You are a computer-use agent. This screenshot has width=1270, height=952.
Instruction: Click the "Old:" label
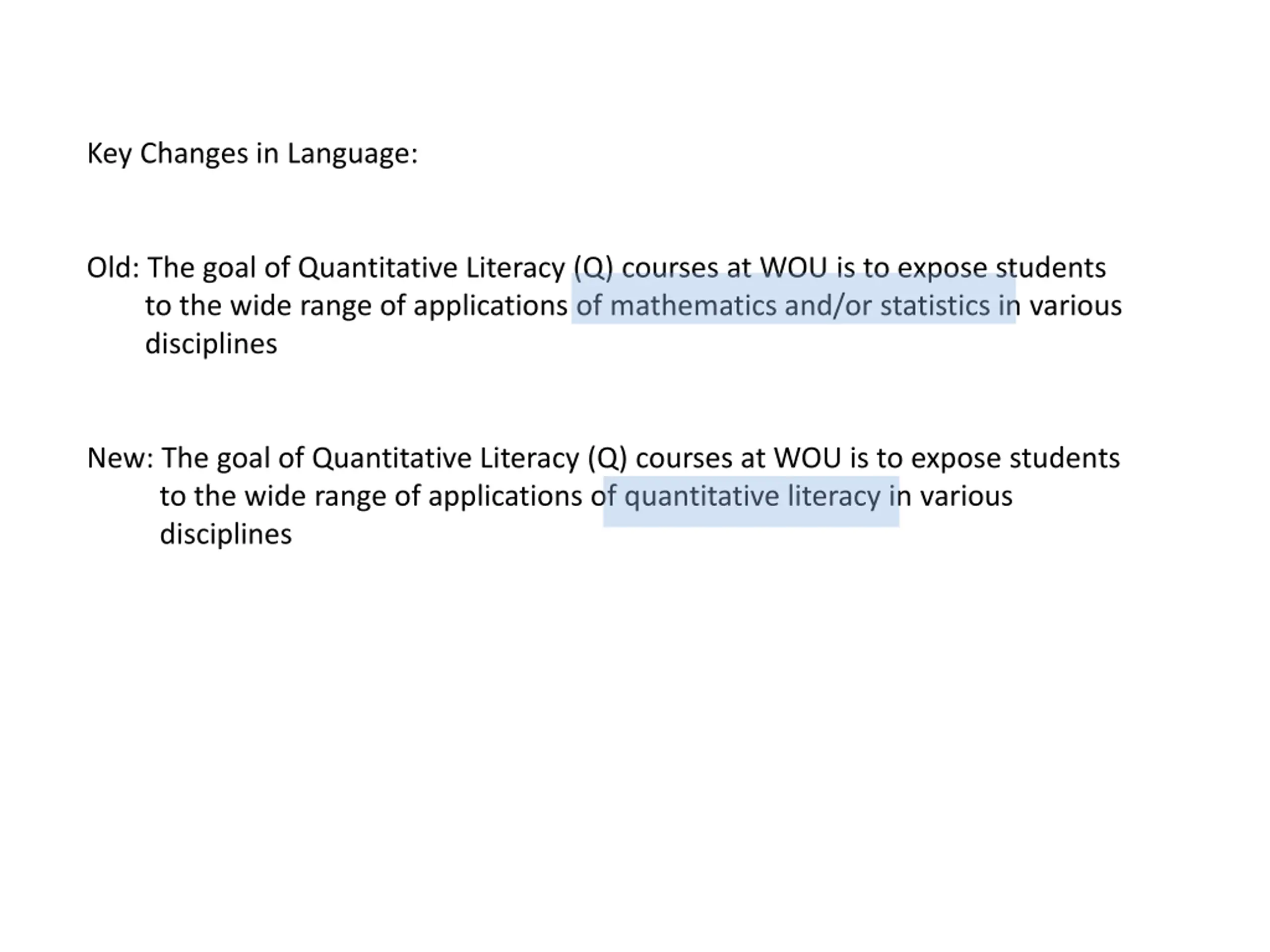[113, 268]
